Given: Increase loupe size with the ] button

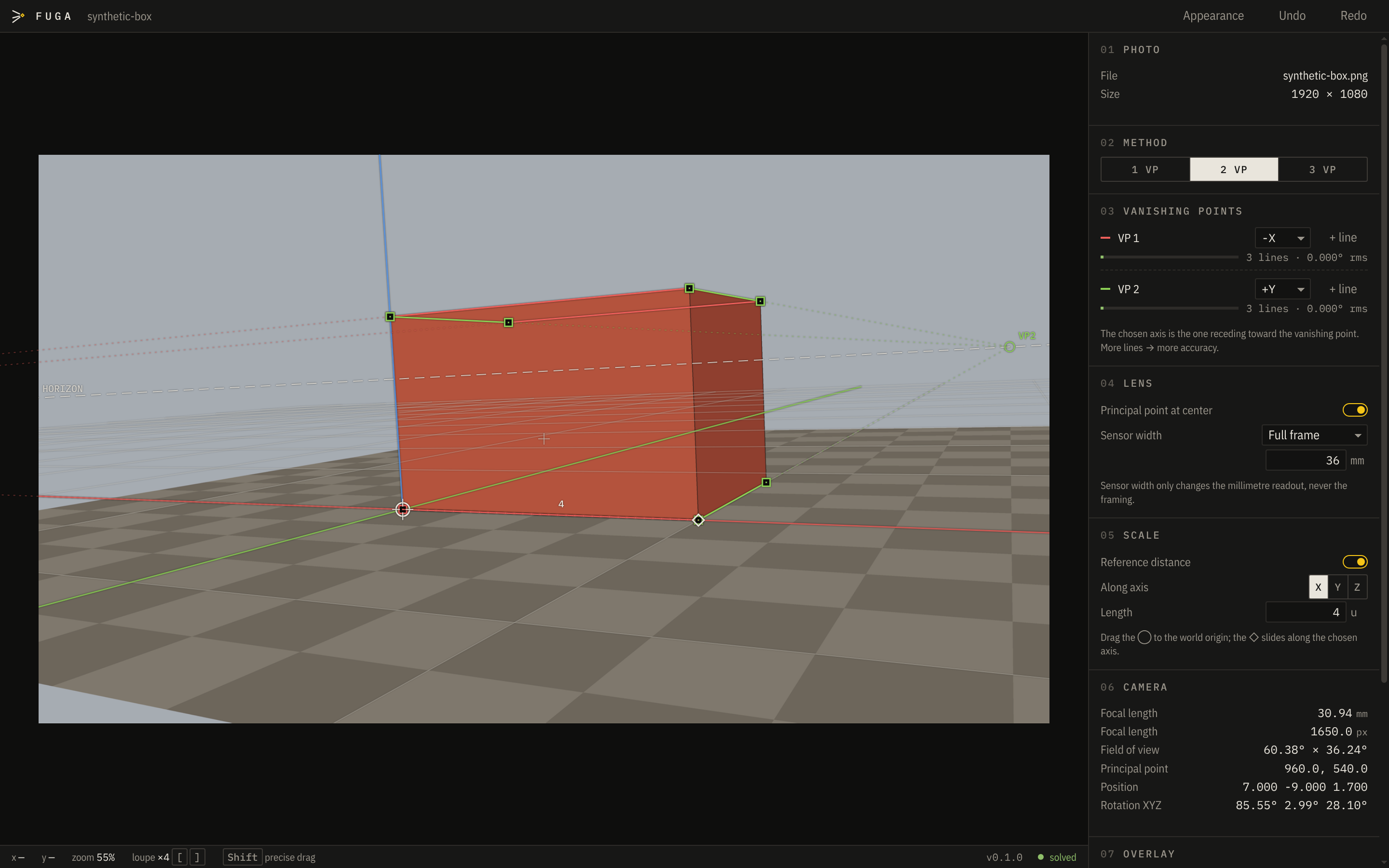Looking at the screenshot, I should click(197, 857).
